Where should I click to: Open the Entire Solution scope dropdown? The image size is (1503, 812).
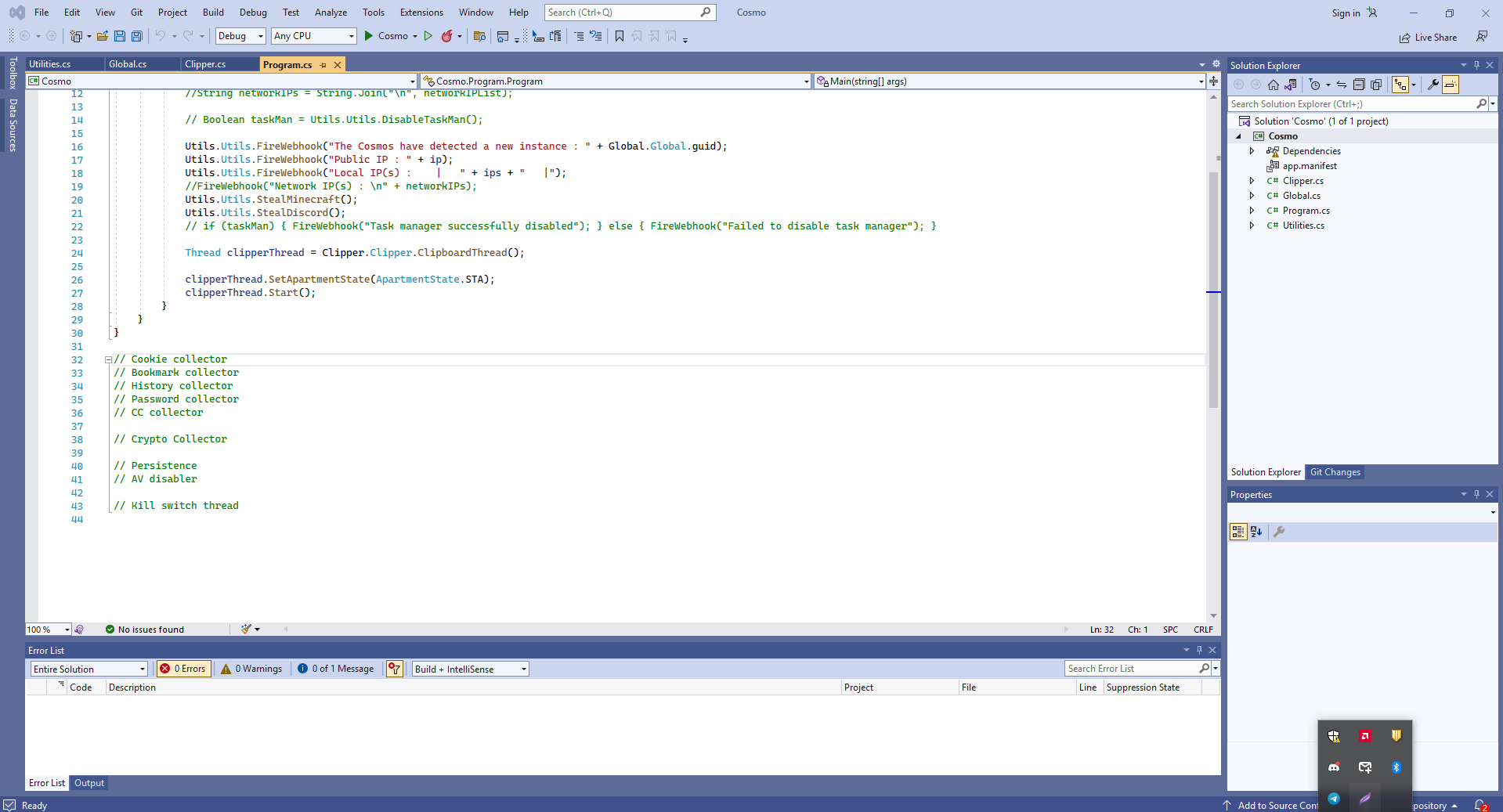click(x=89, y=669)
